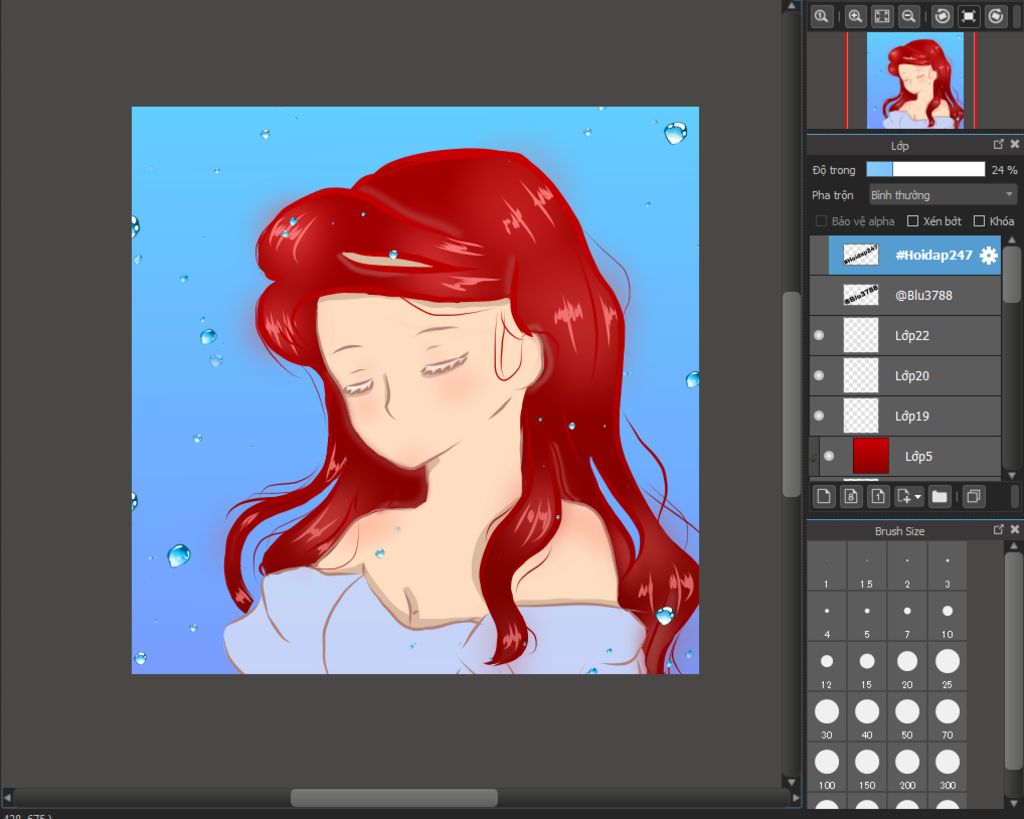This screenshot has width=1024, height=819.
Task: Choose brush size 40
Action: click(x=867, y=717)
